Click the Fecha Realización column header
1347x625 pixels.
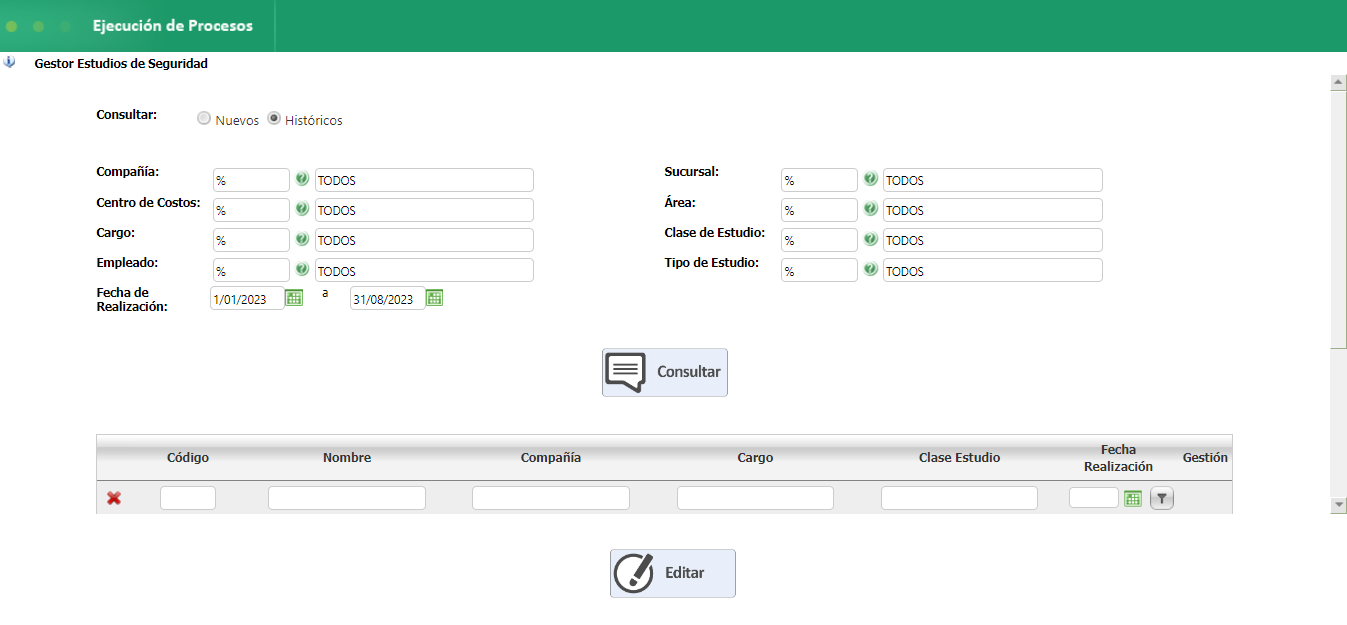coord(1118,458)
